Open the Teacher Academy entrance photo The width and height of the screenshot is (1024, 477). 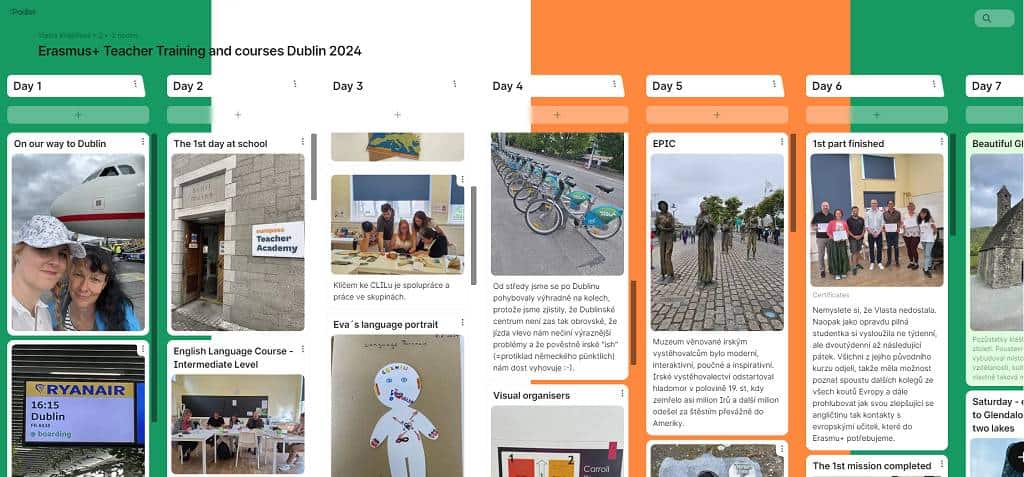click(x=238, y=242)
